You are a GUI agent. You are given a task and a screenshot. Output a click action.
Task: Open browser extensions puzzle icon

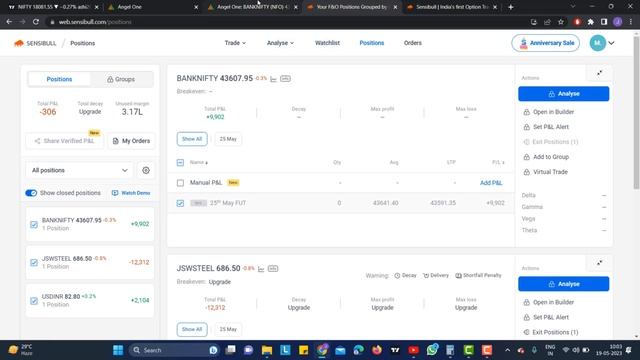tap(591, 22)
